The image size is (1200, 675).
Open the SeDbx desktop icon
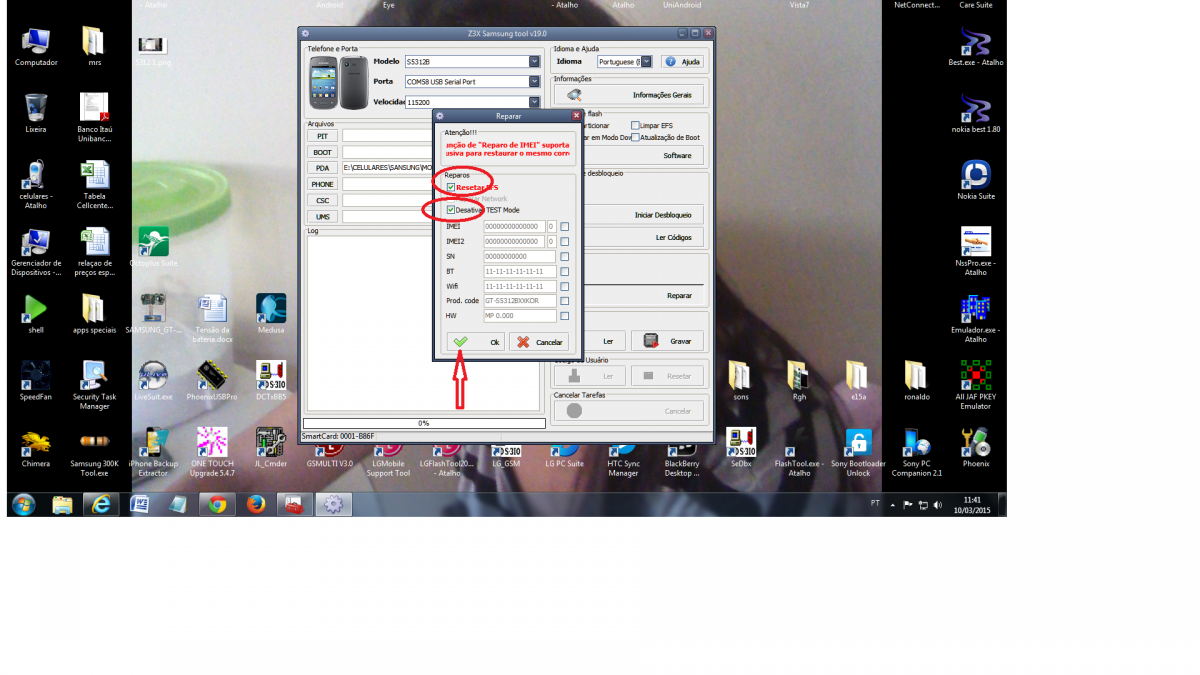pyautogui.click(x=740, y=448)
